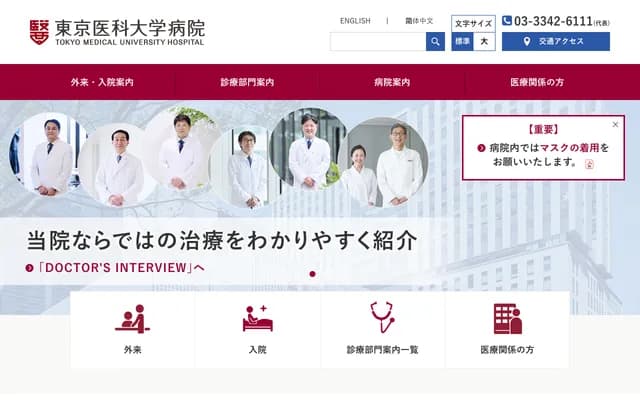
Task: Follow the 「DOCTOR'S INTERVIEW」へ link
Action: coord(121,268)
